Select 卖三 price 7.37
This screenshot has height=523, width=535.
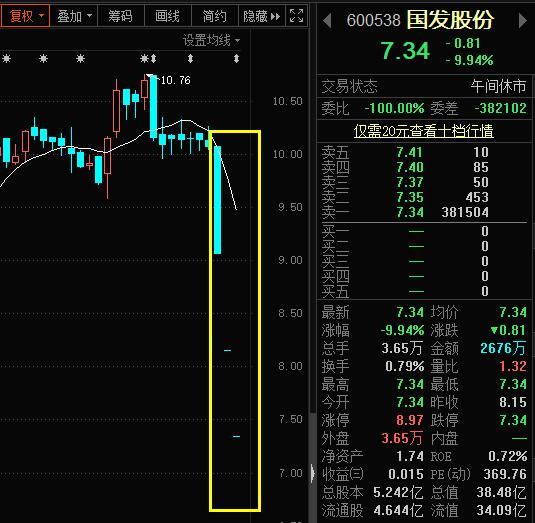point(410,182)
